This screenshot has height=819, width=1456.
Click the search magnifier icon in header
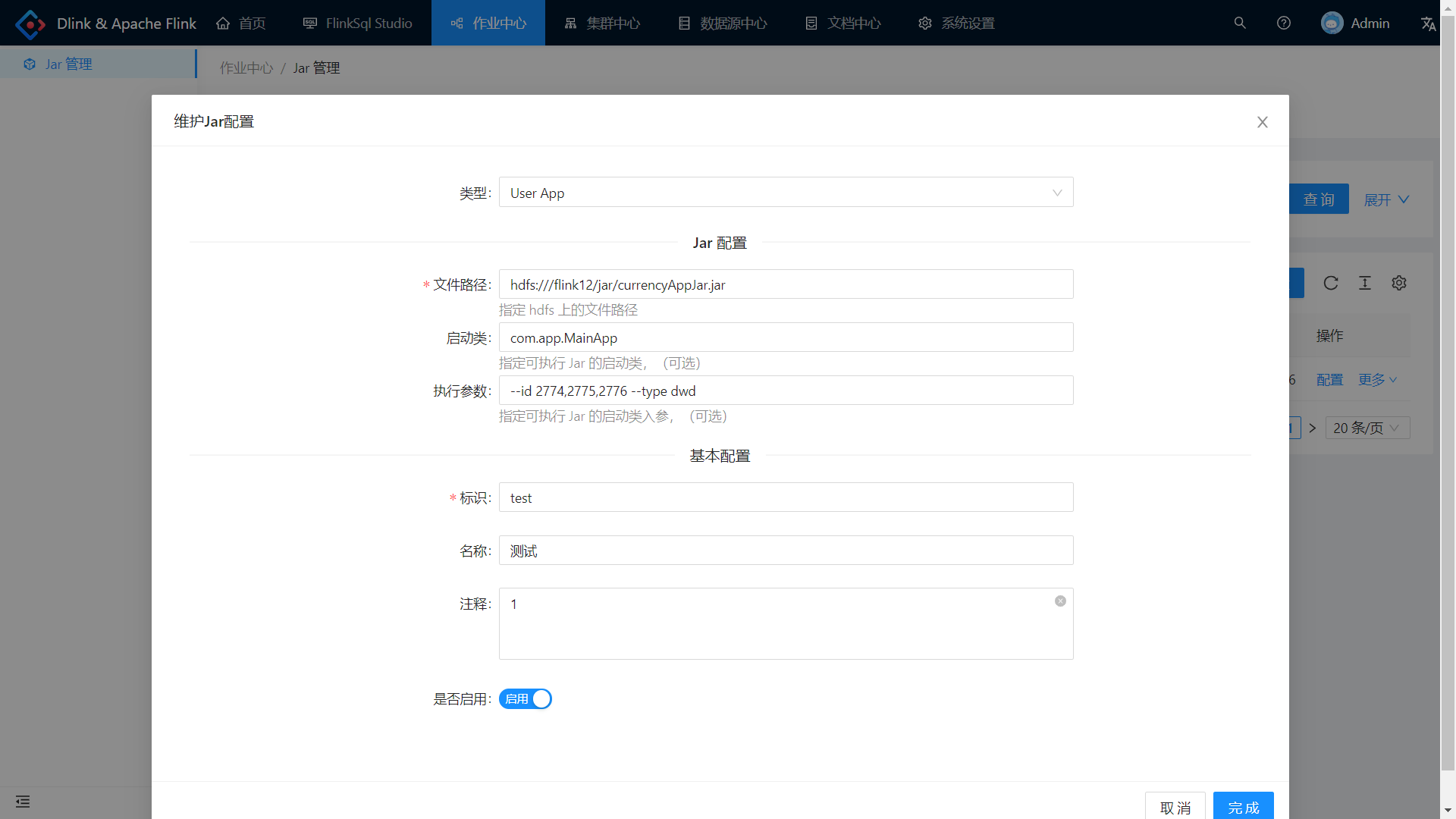(x=1240, y=23)
